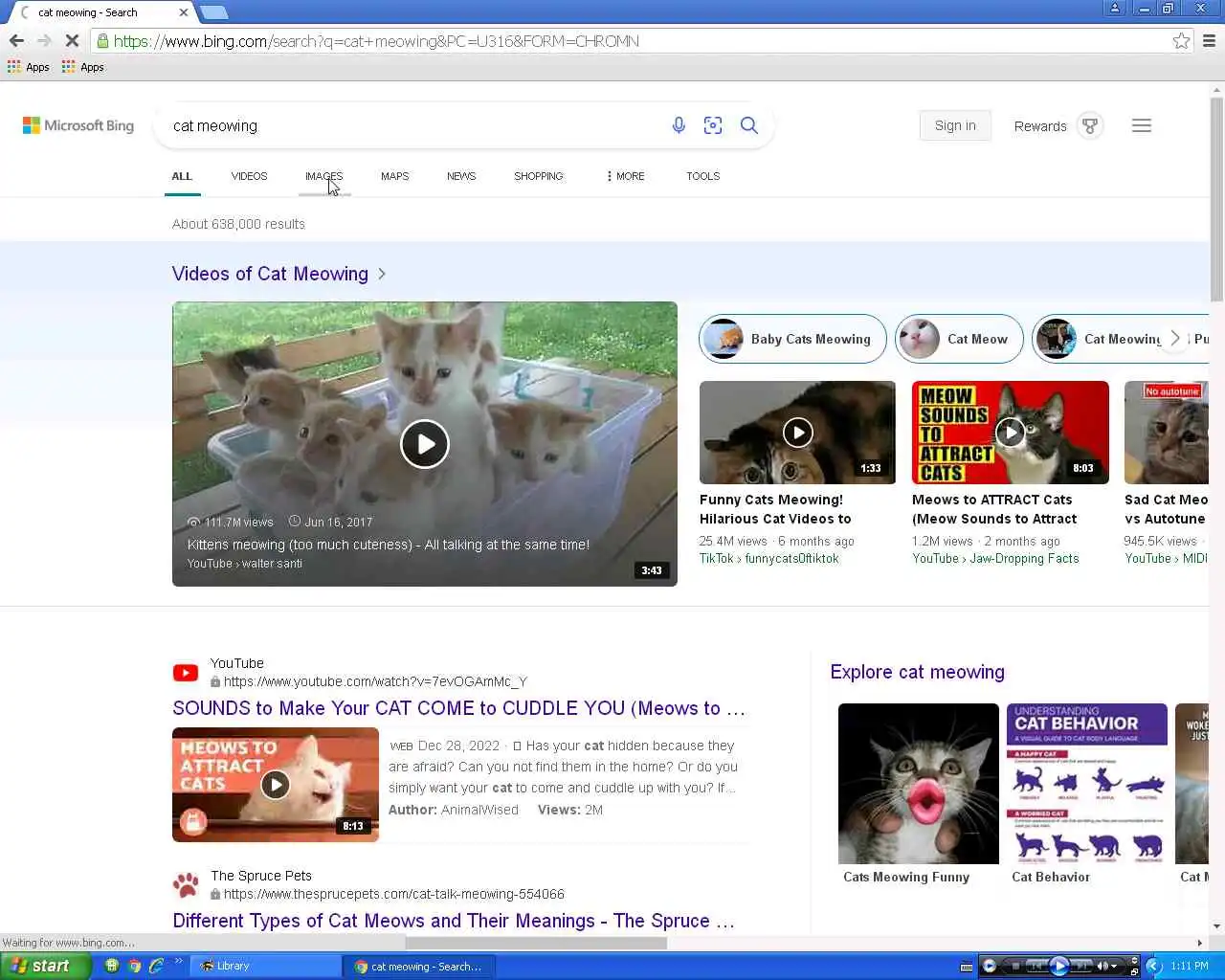Open Different Types of Cat Meows result link
Viewport: 1225px width, 980px height.
pos(454,921)
